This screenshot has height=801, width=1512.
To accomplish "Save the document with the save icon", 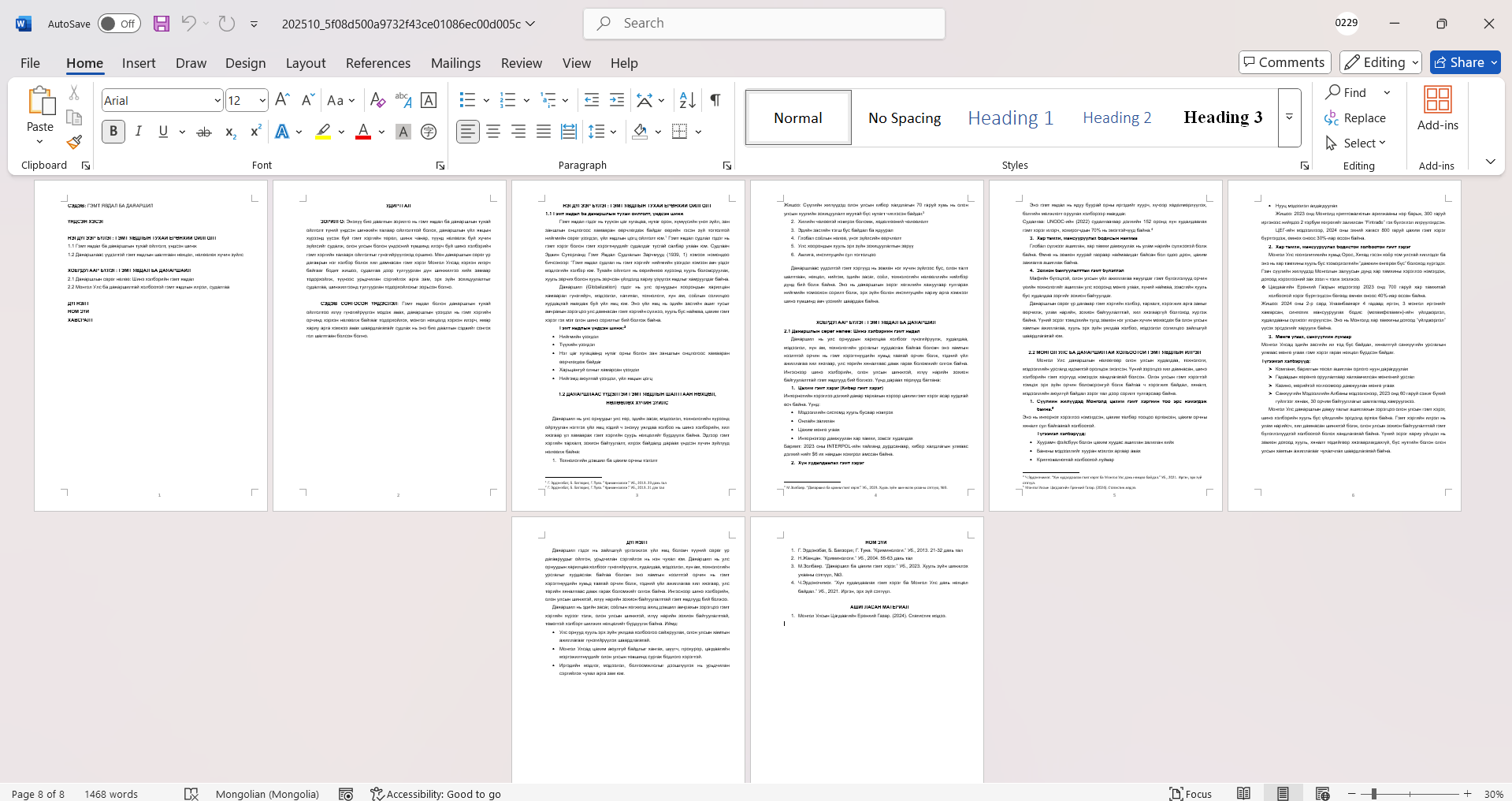I will [162, 24].
